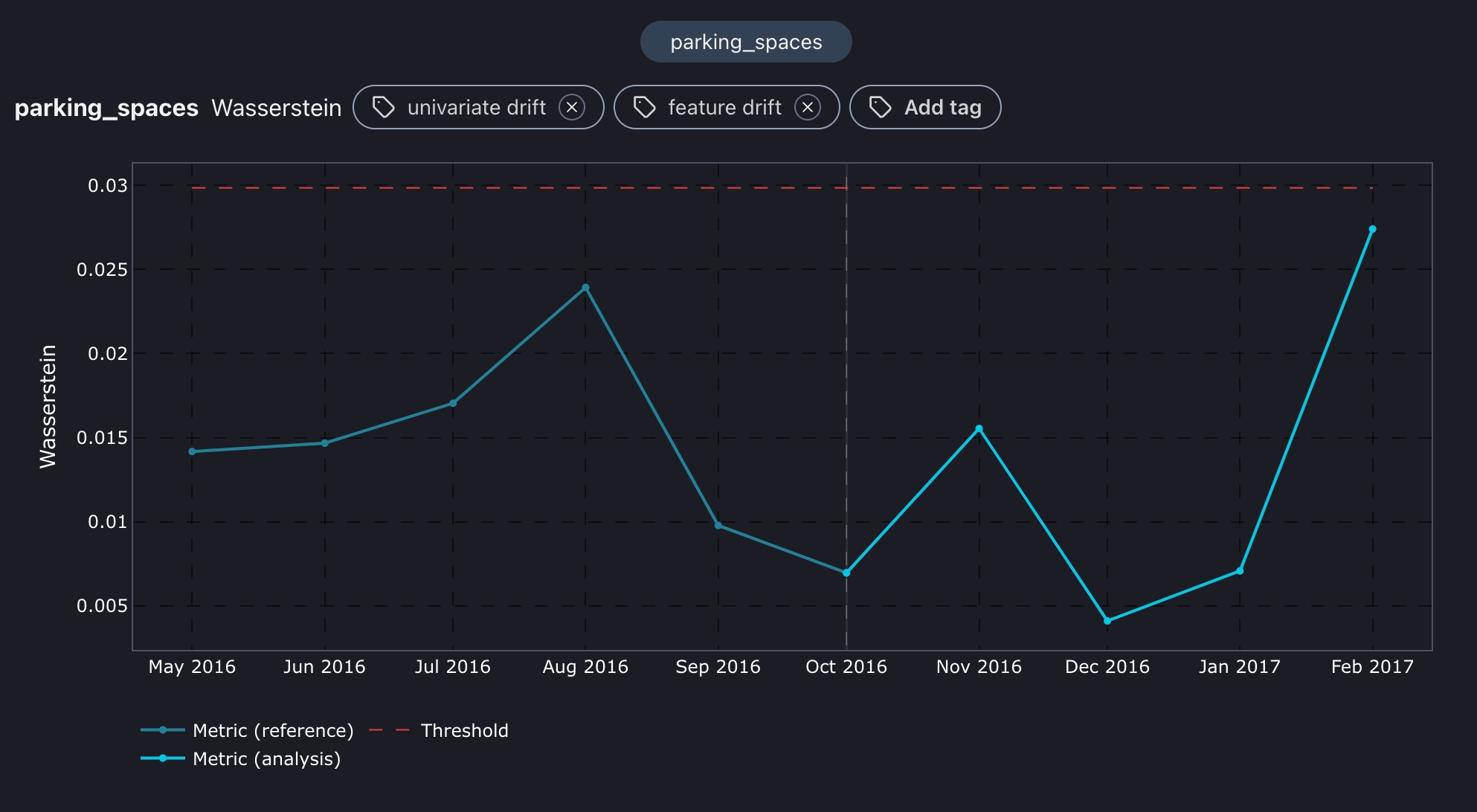Click the May 2016 reference data point
Image resolution: width=1477 pixels, height=812 pixels.
coord(192,451)
